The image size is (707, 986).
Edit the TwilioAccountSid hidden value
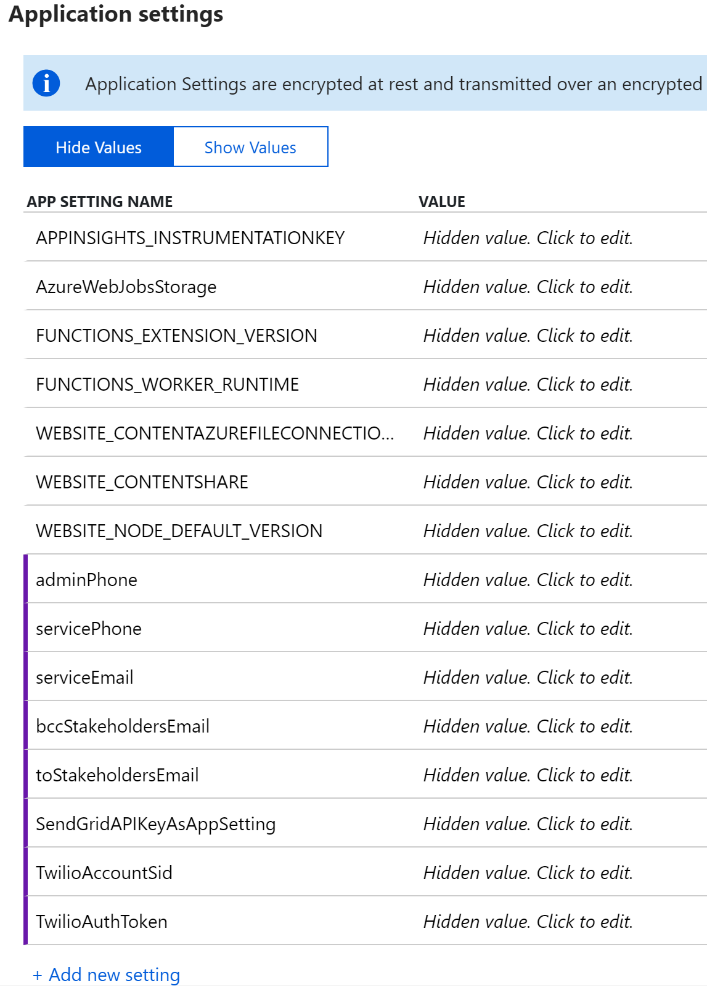point(528,873)
